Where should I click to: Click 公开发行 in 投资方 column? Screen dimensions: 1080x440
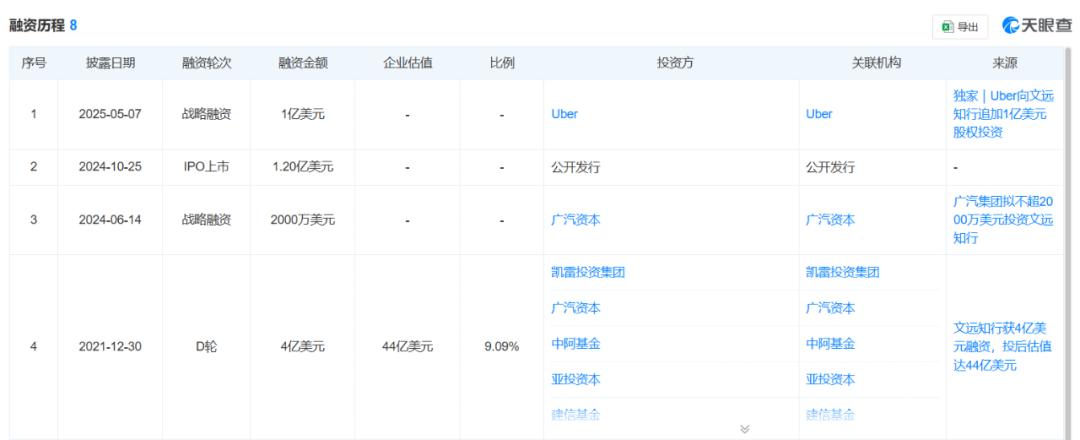coord(576,167)
